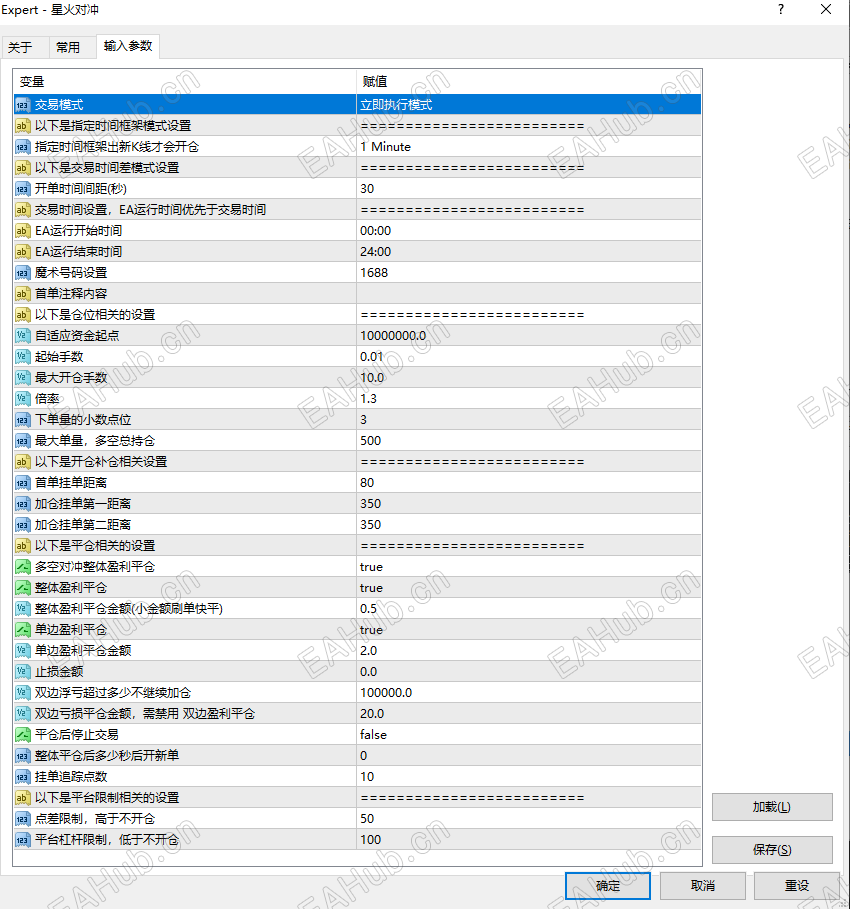Screen dimensions: 850x909
Task: Click the integer icon beside 加仓挂单第二距离
Action: [22, 525]
